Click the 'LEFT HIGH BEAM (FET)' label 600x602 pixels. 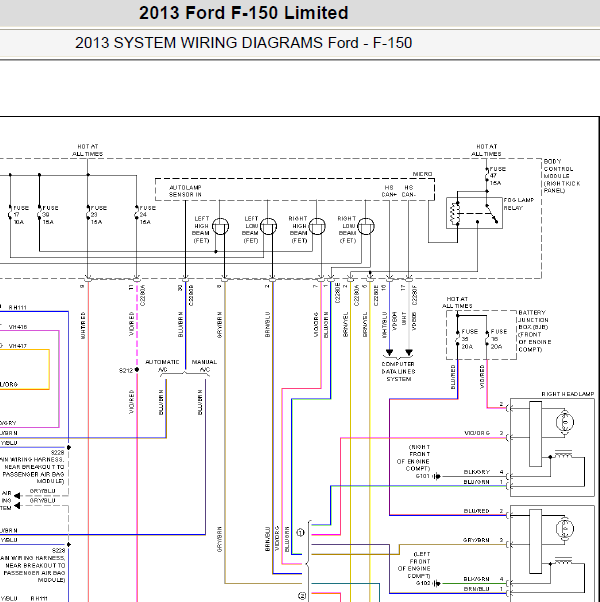(201, 230)
